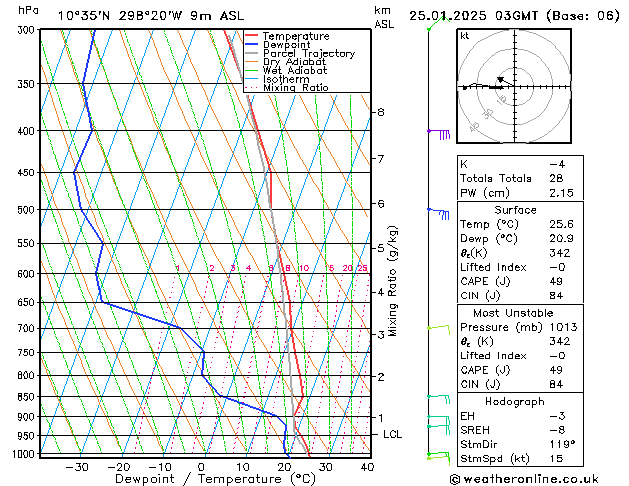This screenshot has width=629, height=486.
Task: Click the 'Hodograph' section heading
Action: coord(515,402)
